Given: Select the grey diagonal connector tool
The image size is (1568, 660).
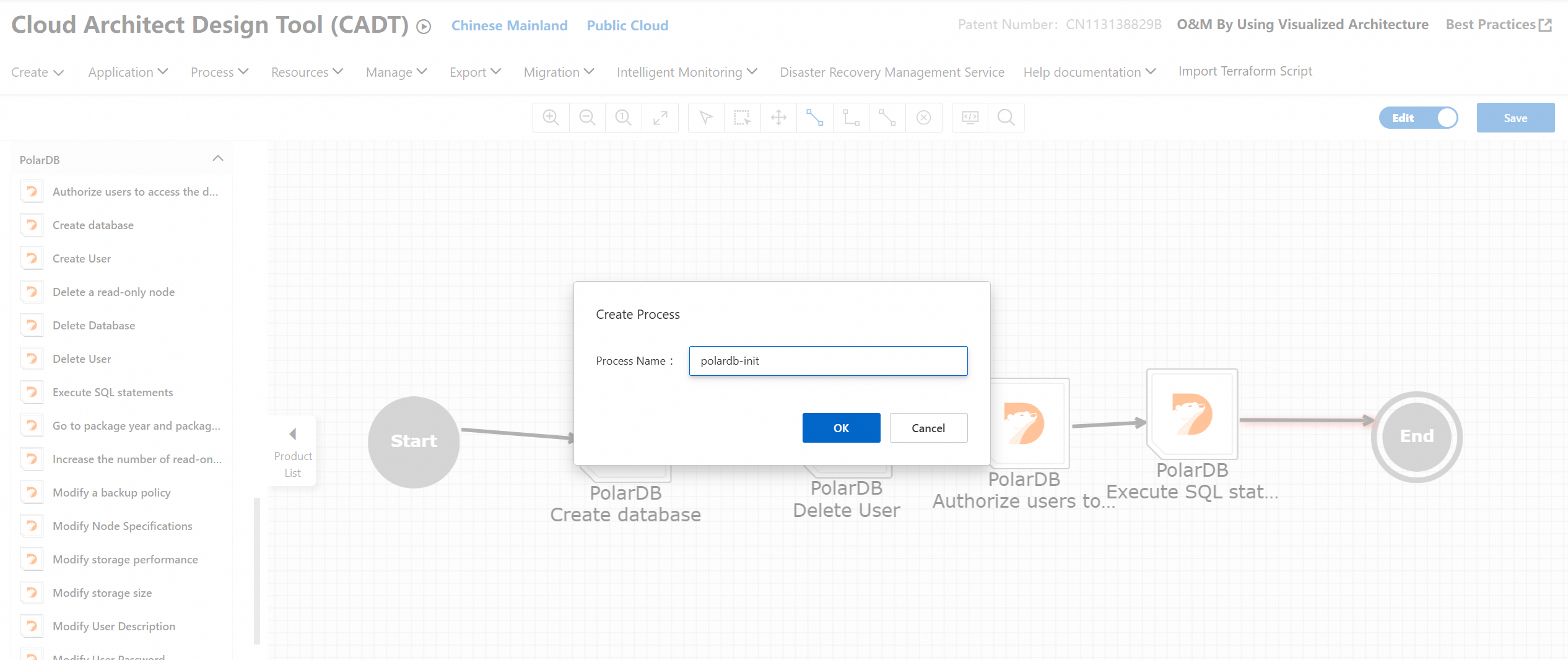Looking at the screenshot, I should click(x=887, y=118).
